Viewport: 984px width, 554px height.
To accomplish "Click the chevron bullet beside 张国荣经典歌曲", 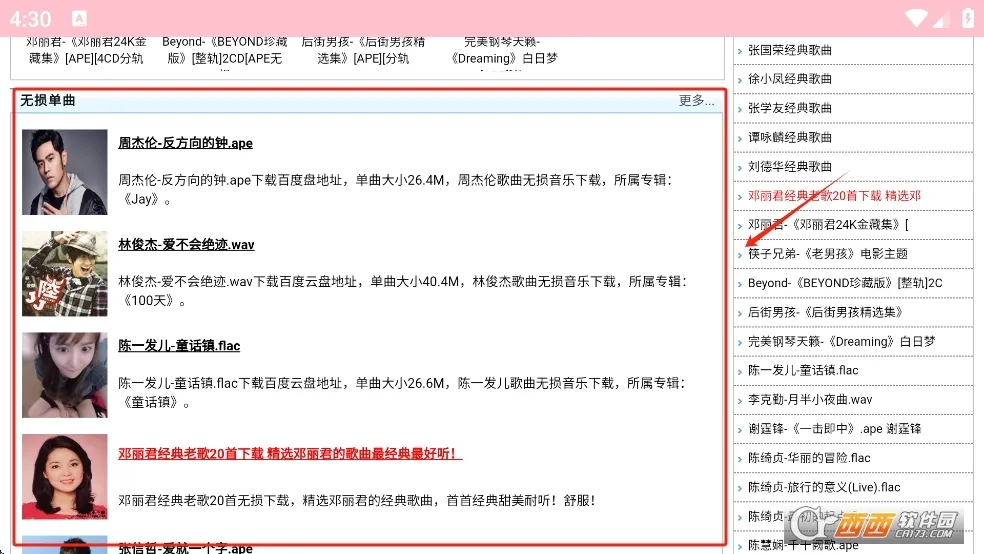I will pos(740,51).
